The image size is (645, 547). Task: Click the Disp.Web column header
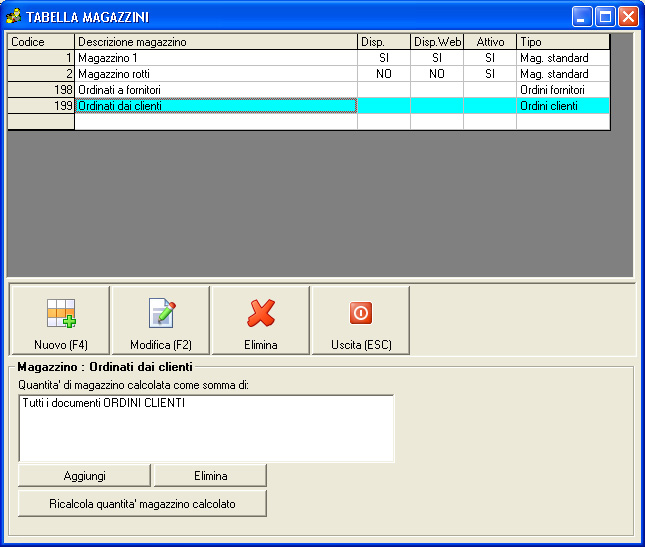pyautogui.click(x=437, y=42)
